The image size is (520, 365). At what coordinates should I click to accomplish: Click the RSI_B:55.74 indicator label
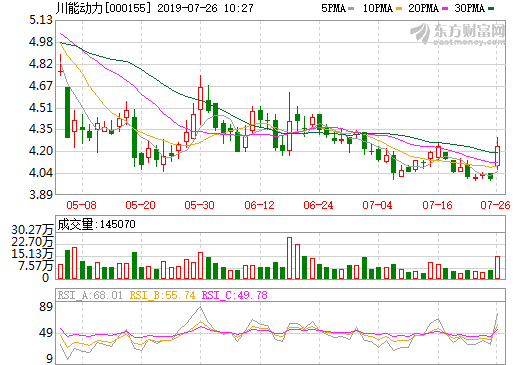(162, 295)
